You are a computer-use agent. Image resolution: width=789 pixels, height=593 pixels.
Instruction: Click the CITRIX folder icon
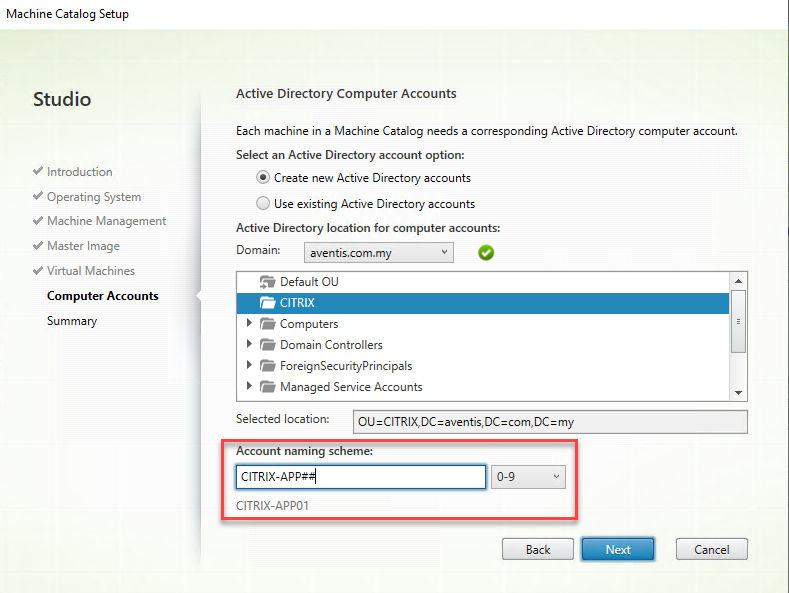click(267, 303)
